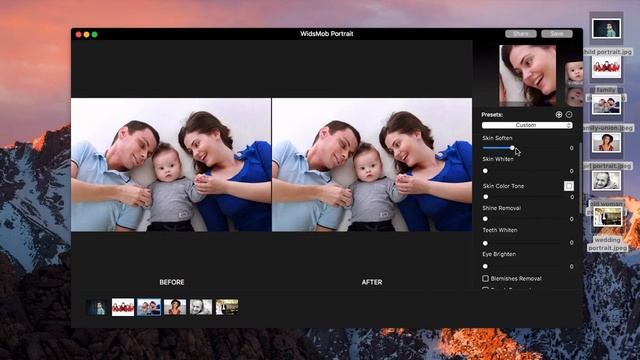Image resolution: width=640 pixels, height=360 pixels.
Task: Select the black-and-white old woman photo in the filmstrip
Action: [x=201, y=307]
